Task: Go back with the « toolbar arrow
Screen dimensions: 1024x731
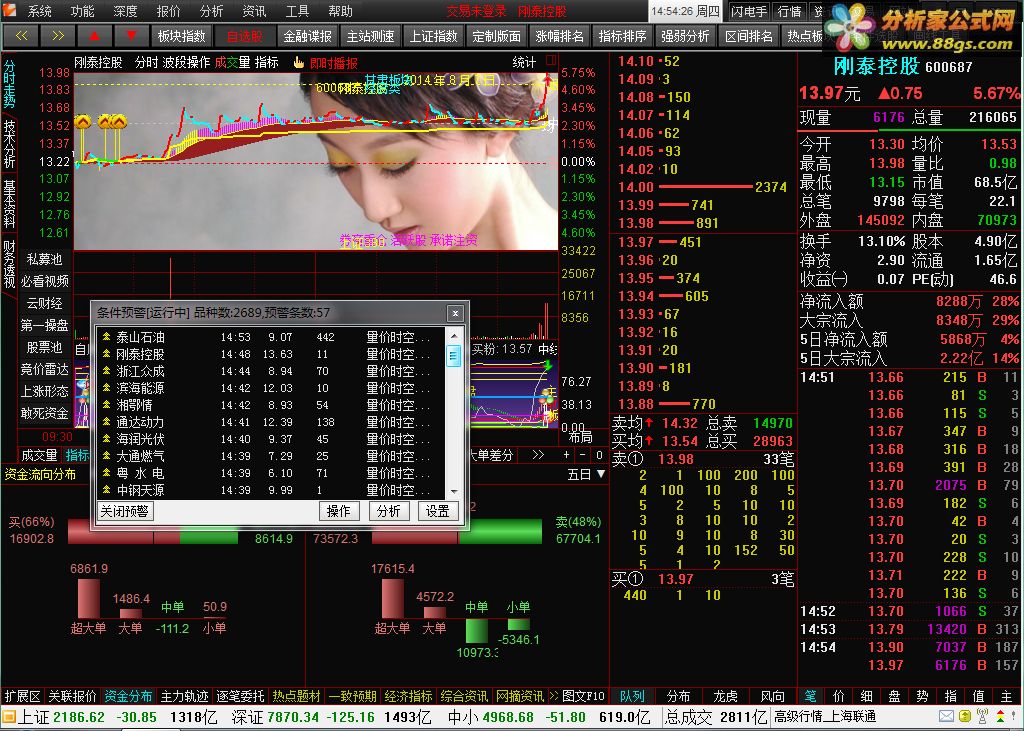Action: click(x=21, y=36)
